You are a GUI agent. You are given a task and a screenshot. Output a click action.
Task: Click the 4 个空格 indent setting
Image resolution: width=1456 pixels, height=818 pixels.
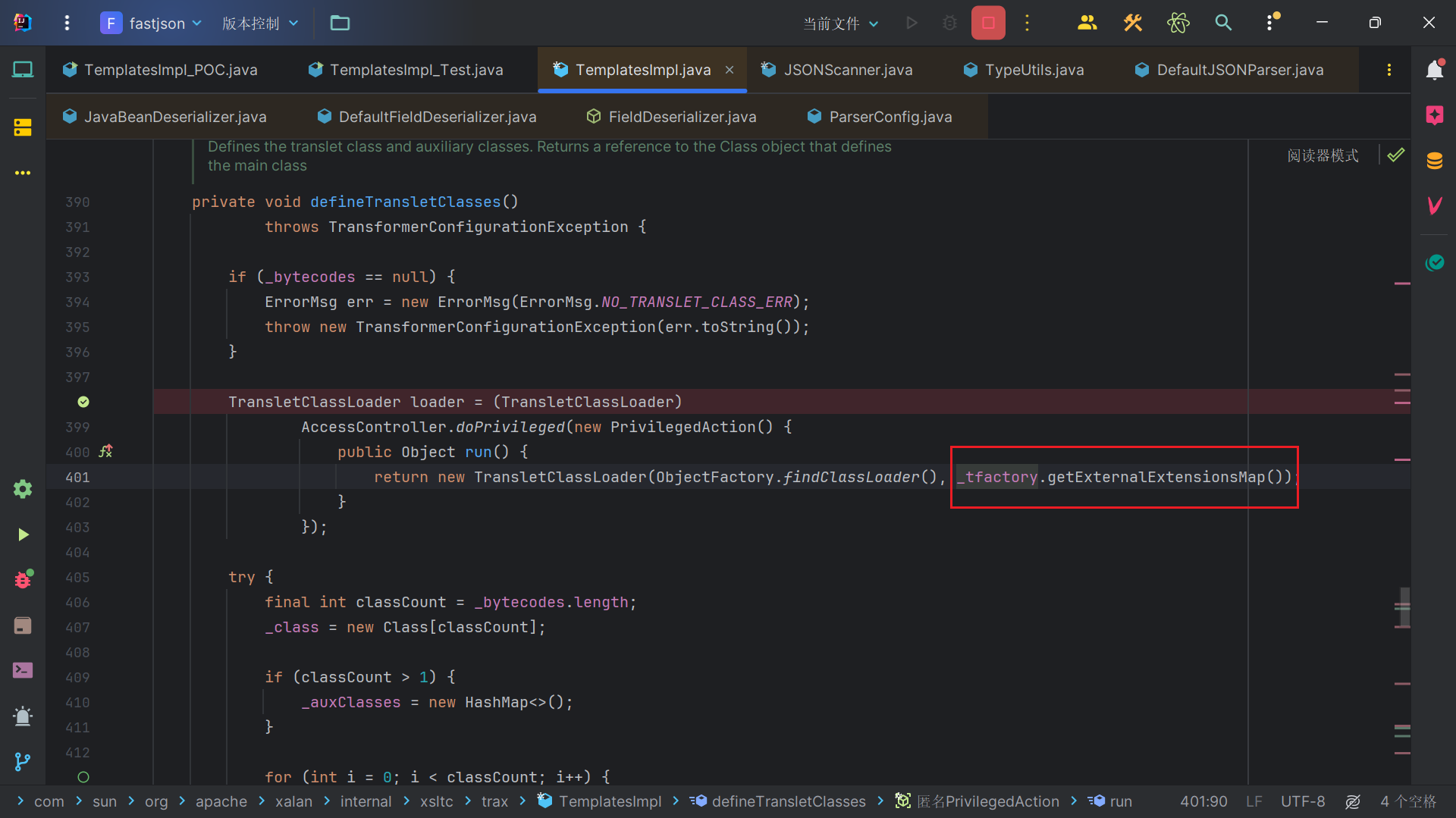coord(1408,801)
